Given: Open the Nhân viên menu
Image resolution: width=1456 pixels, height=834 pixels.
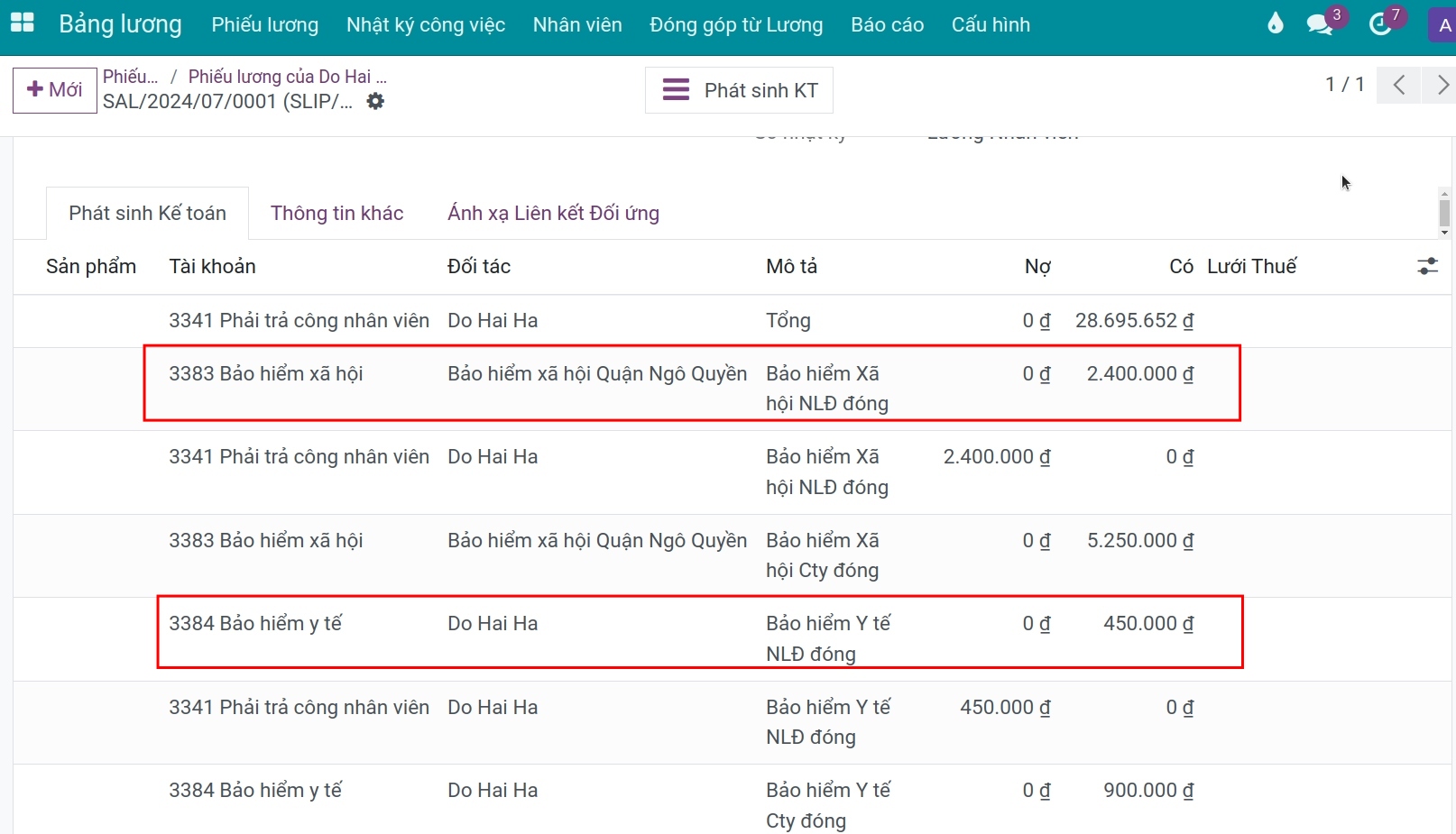Looking at the screenshot, I should click(577, 24).
